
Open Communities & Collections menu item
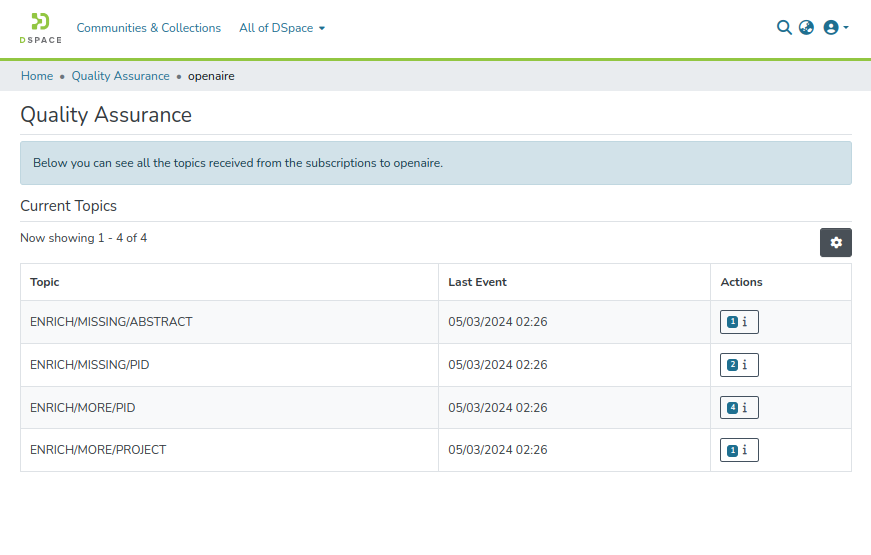(149, 28)
